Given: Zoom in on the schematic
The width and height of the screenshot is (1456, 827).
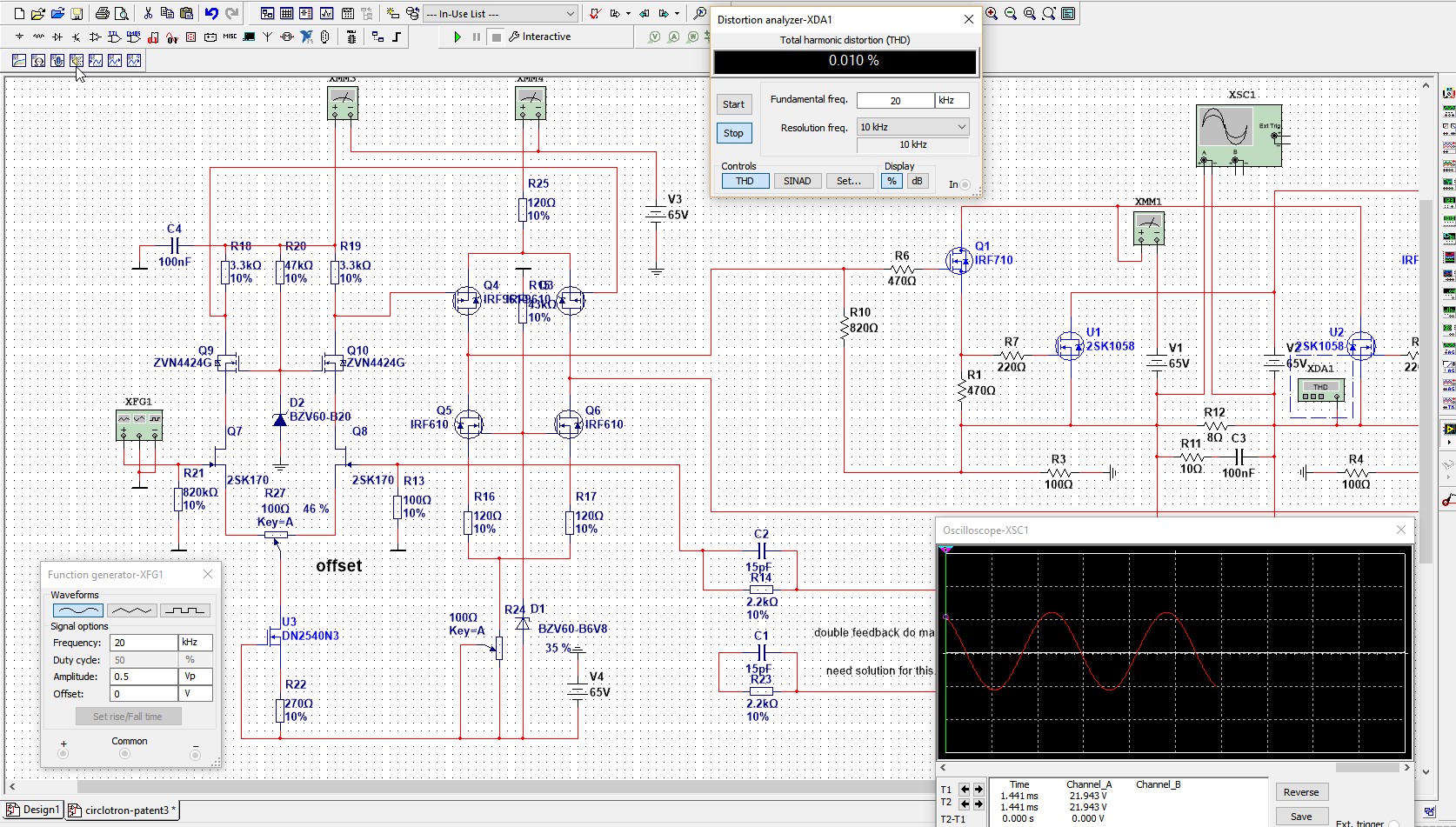Looking at the screenshot, I should [x=992, y=13].
